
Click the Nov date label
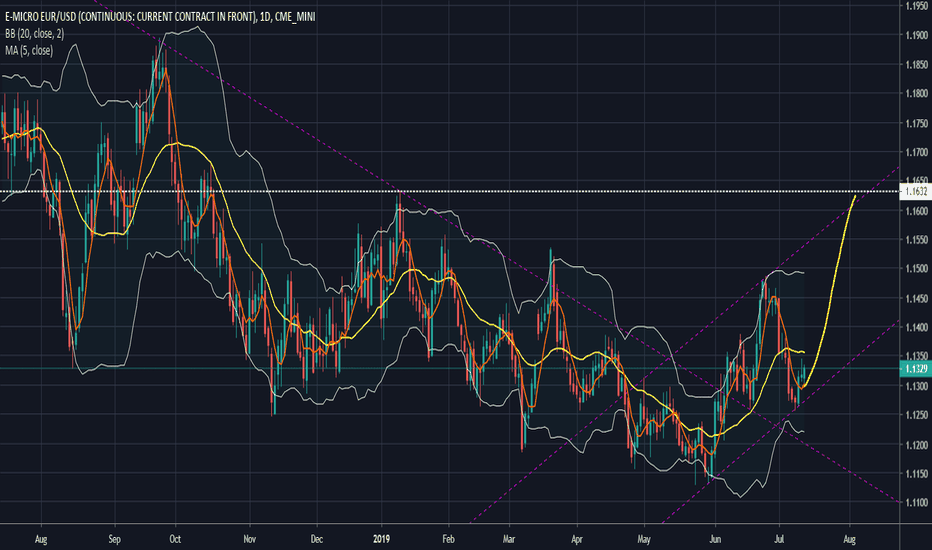click(250, 539)
